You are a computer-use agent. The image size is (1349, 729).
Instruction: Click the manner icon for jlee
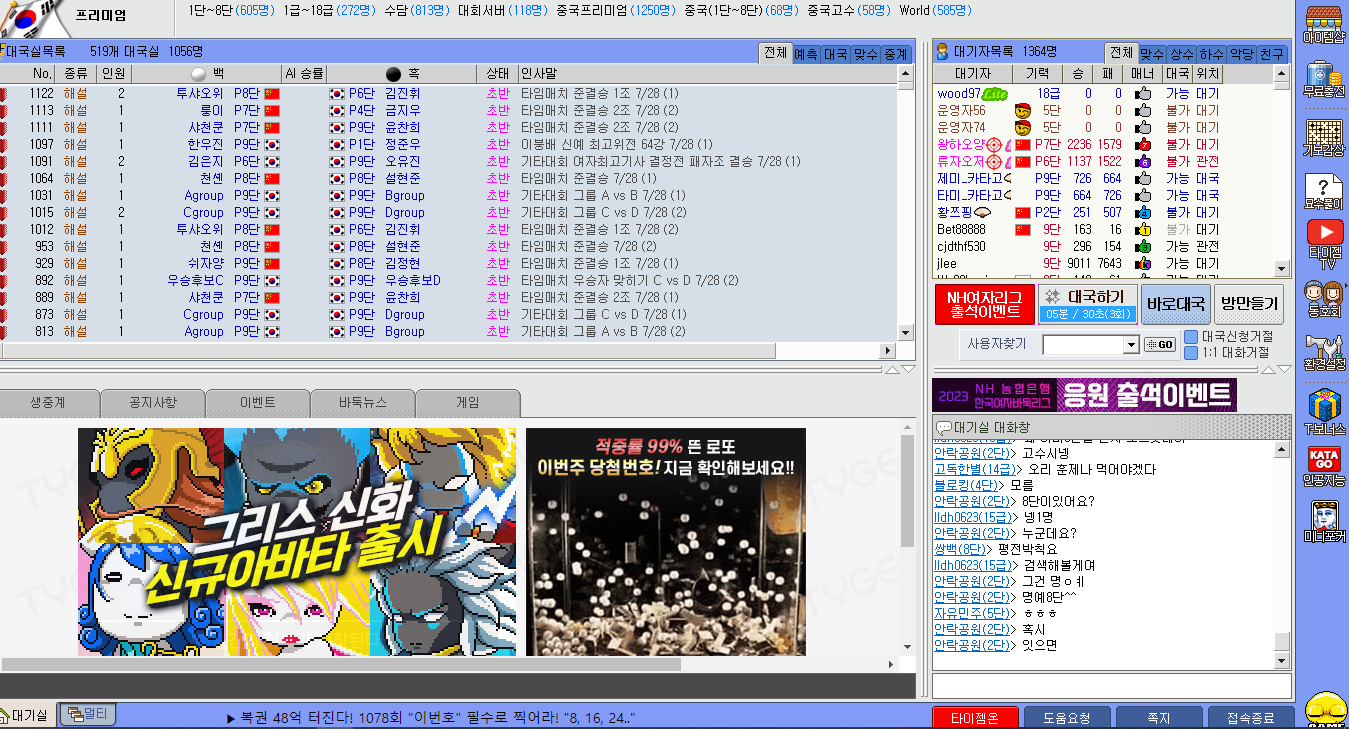coord(1143,264)
